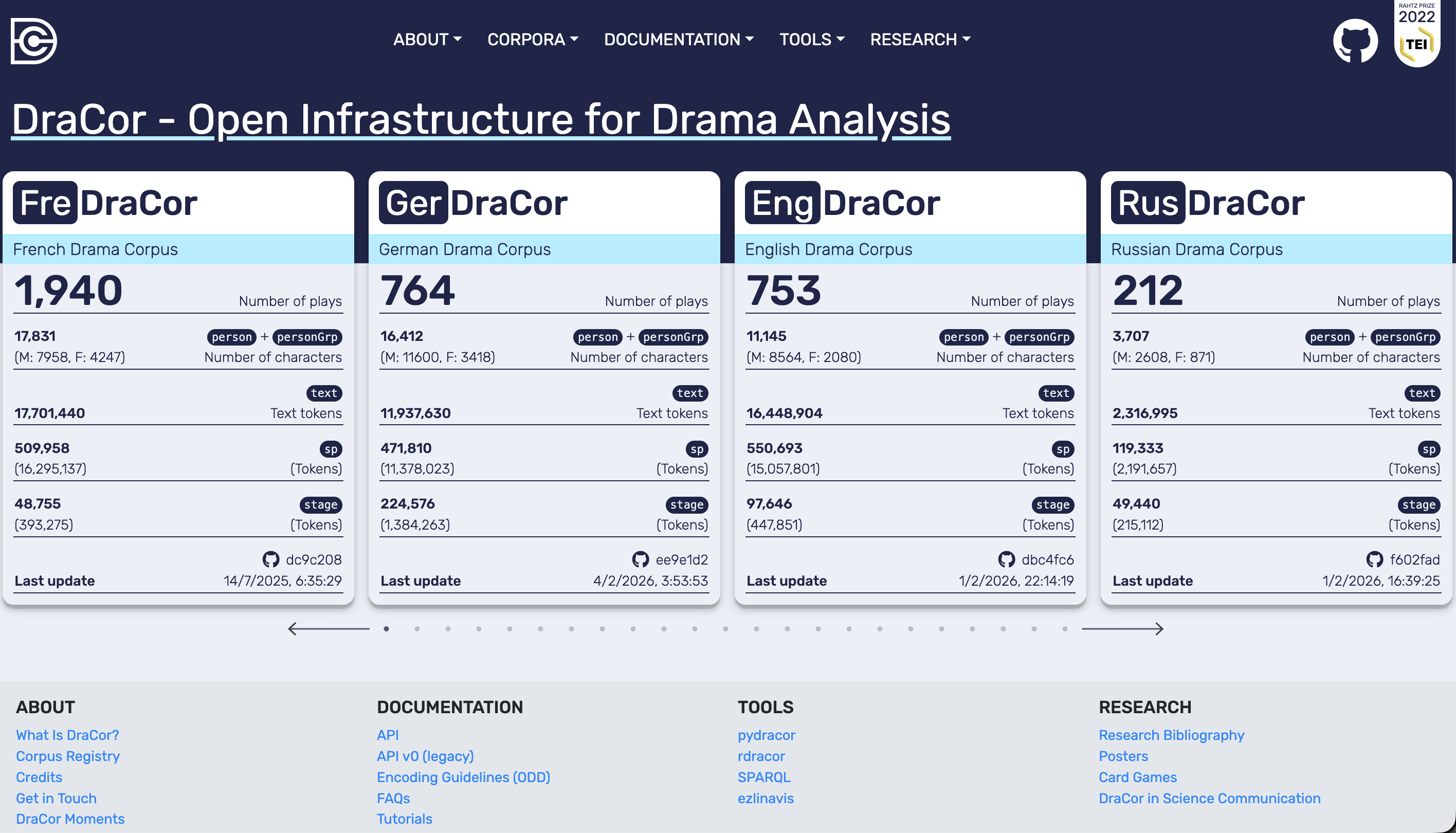Select the last carousel pagination dot

(x=1065, y=629)
